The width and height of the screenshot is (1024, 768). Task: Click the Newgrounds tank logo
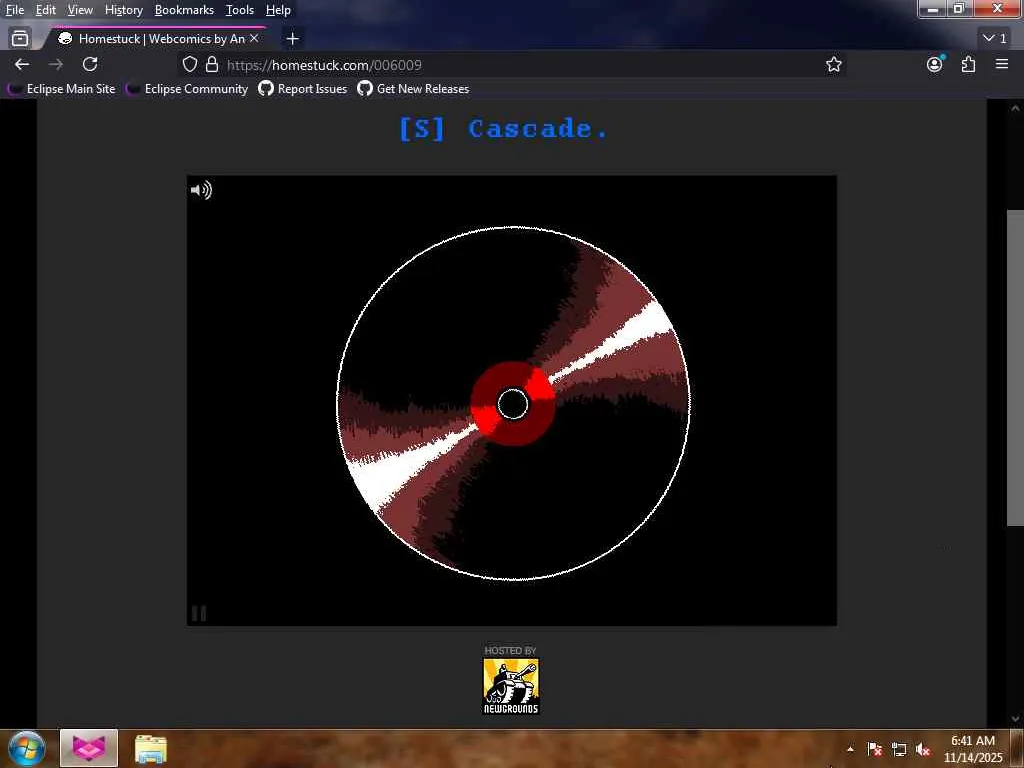click(511, 686)
